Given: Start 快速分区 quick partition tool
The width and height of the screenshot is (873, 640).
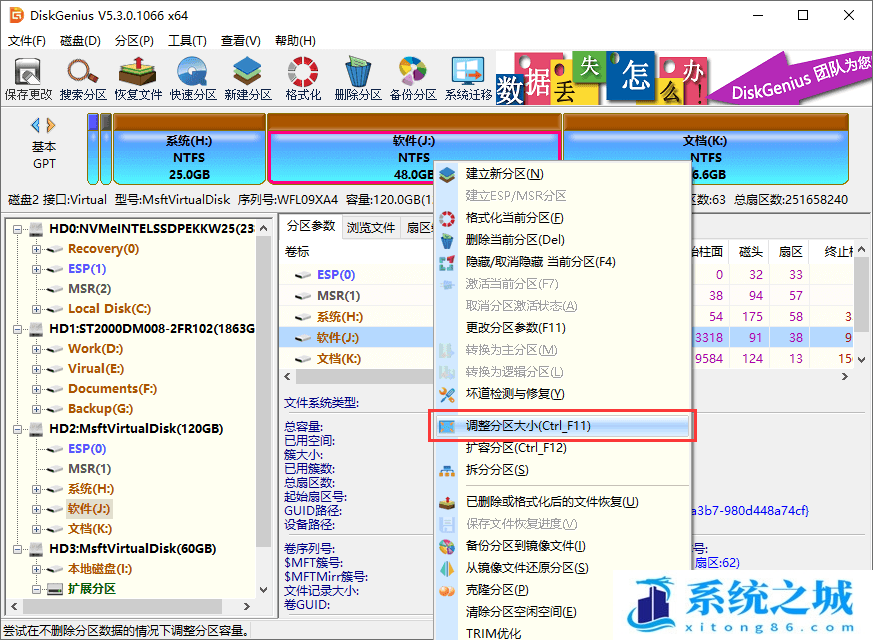Looking at the screenshot, I should [193, 79].
